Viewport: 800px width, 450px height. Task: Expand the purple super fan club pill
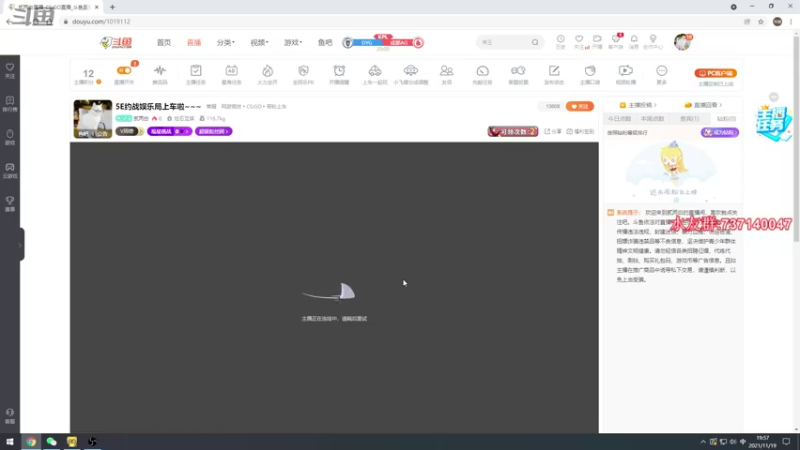[x=213, y=131]
